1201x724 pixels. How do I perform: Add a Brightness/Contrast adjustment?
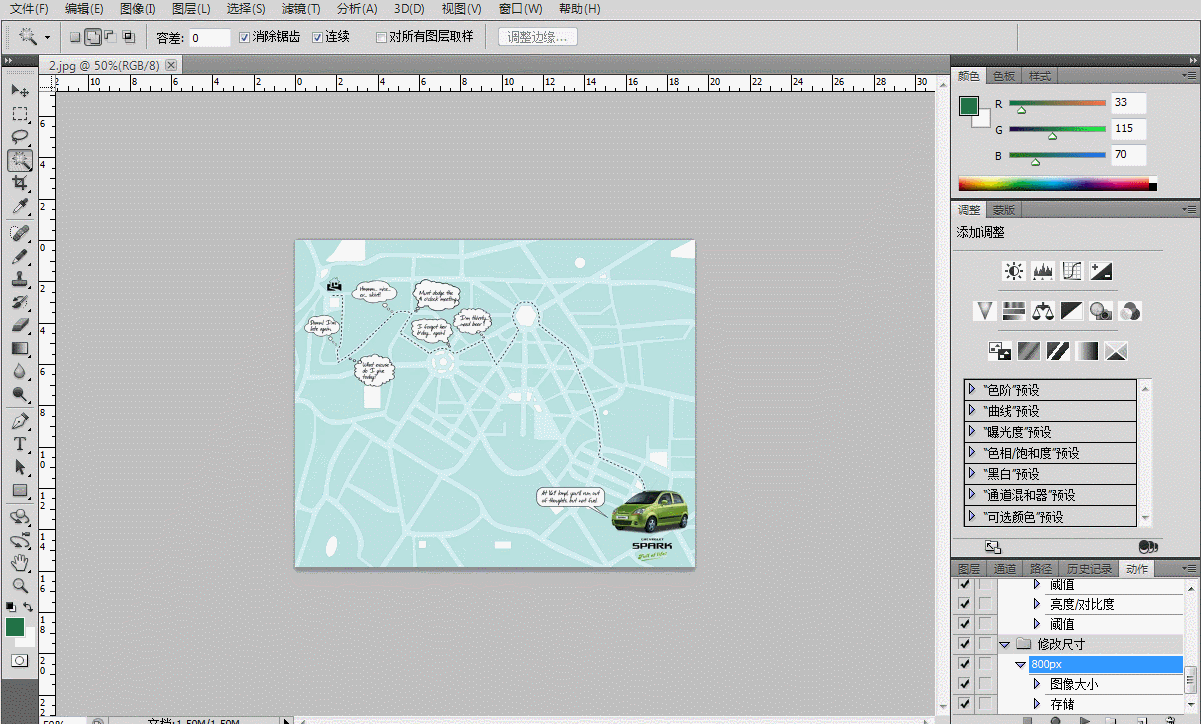(x=1014, y=271)
